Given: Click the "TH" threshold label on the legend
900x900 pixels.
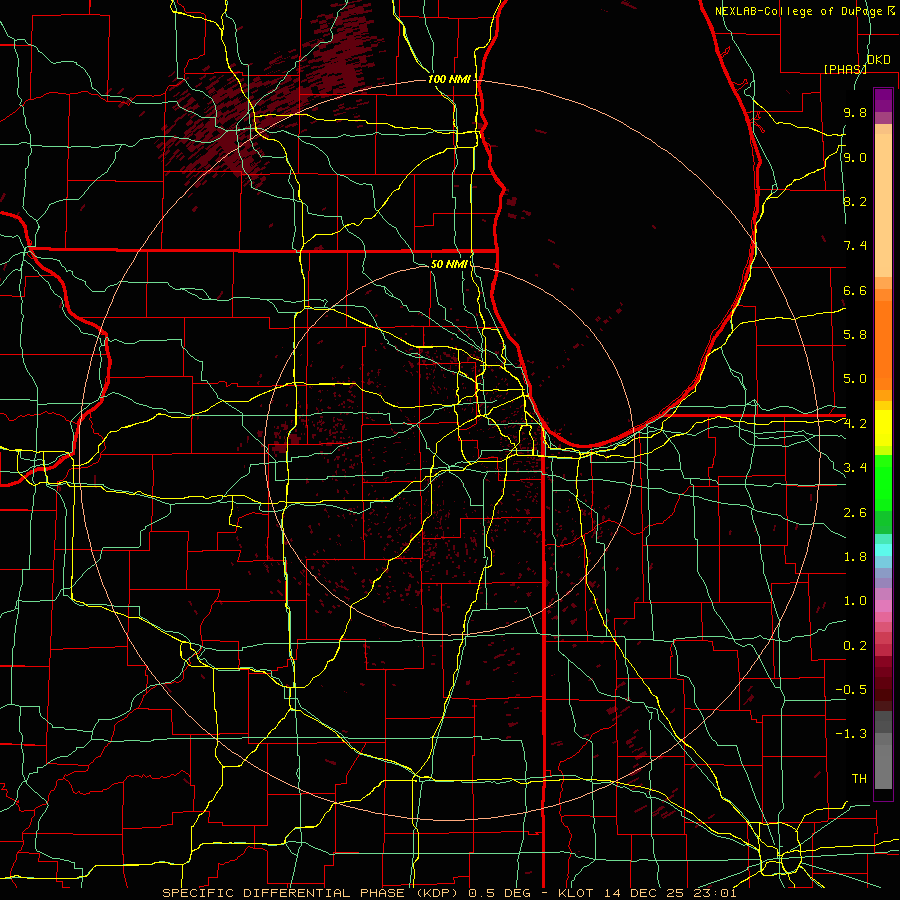Looking at the screenshot, I should pyautogui.click(x=859, y=779).
